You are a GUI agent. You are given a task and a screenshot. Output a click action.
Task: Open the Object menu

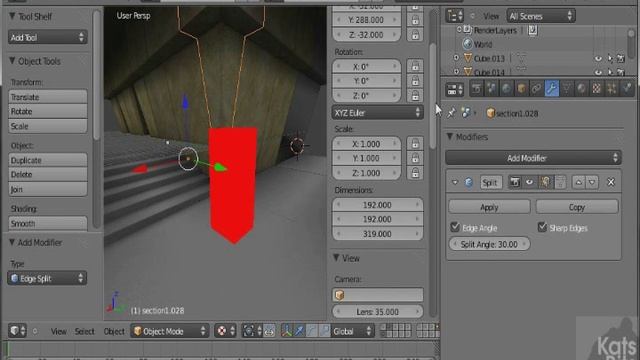[114, 331]
